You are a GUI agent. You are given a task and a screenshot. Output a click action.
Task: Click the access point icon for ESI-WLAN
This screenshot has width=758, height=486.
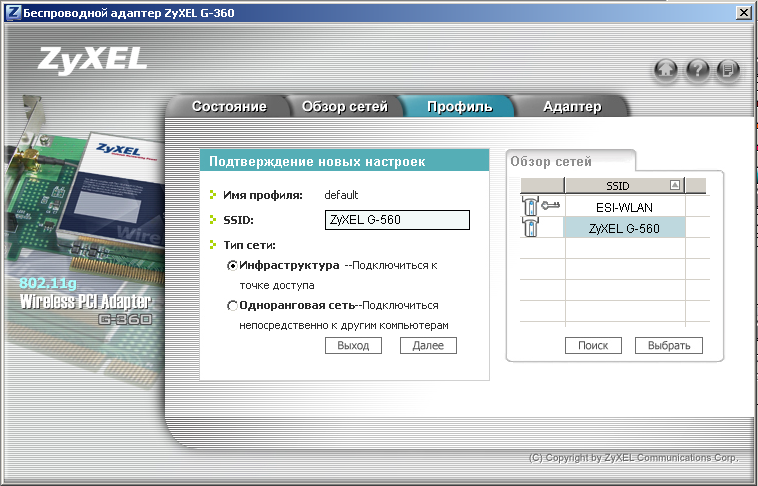(x=530, y=206)
